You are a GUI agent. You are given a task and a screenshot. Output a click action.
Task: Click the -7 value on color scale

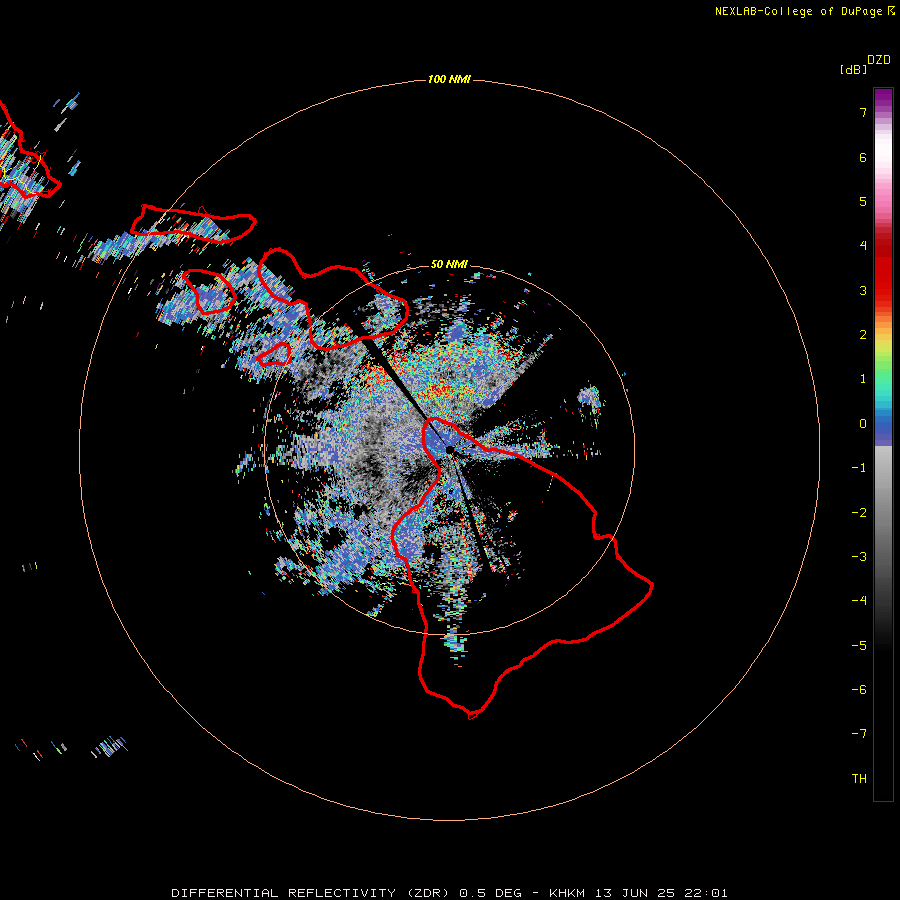[859, 734]
